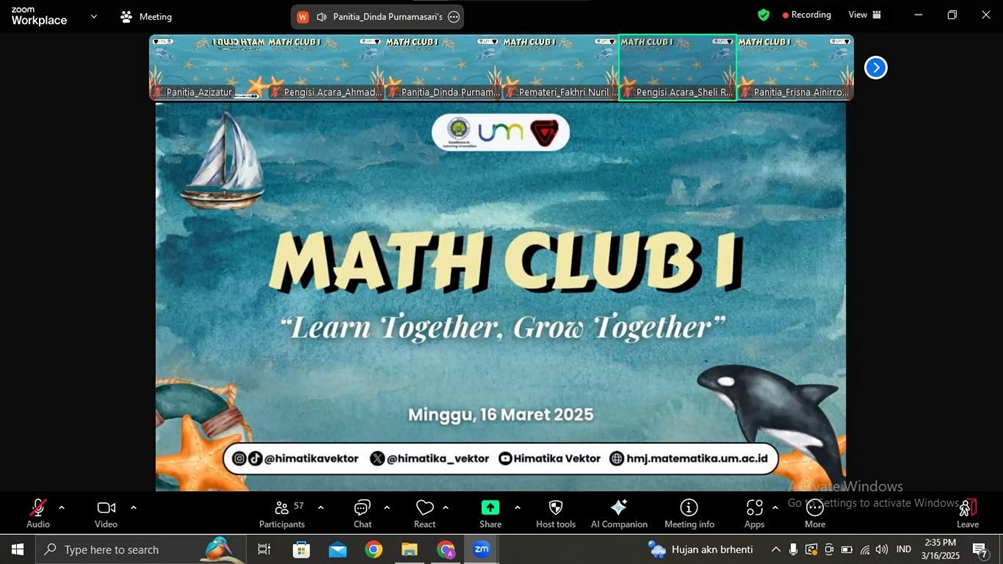Show next participants with blue arrow
Image resolution: width=1003 pixels, height=564 pixels.
(x=876, y=67)
